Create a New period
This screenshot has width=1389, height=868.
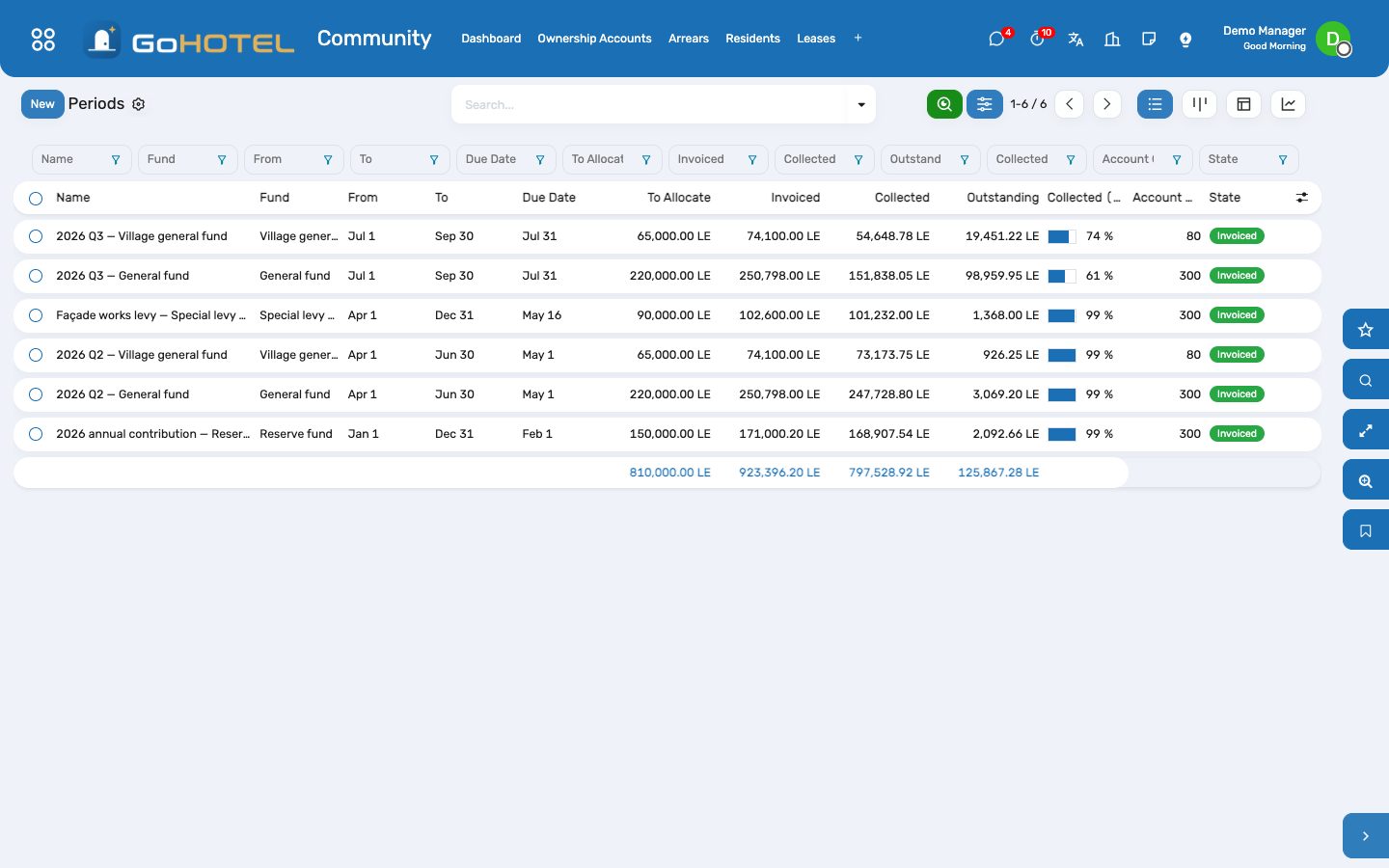click(x=42, y=104)
